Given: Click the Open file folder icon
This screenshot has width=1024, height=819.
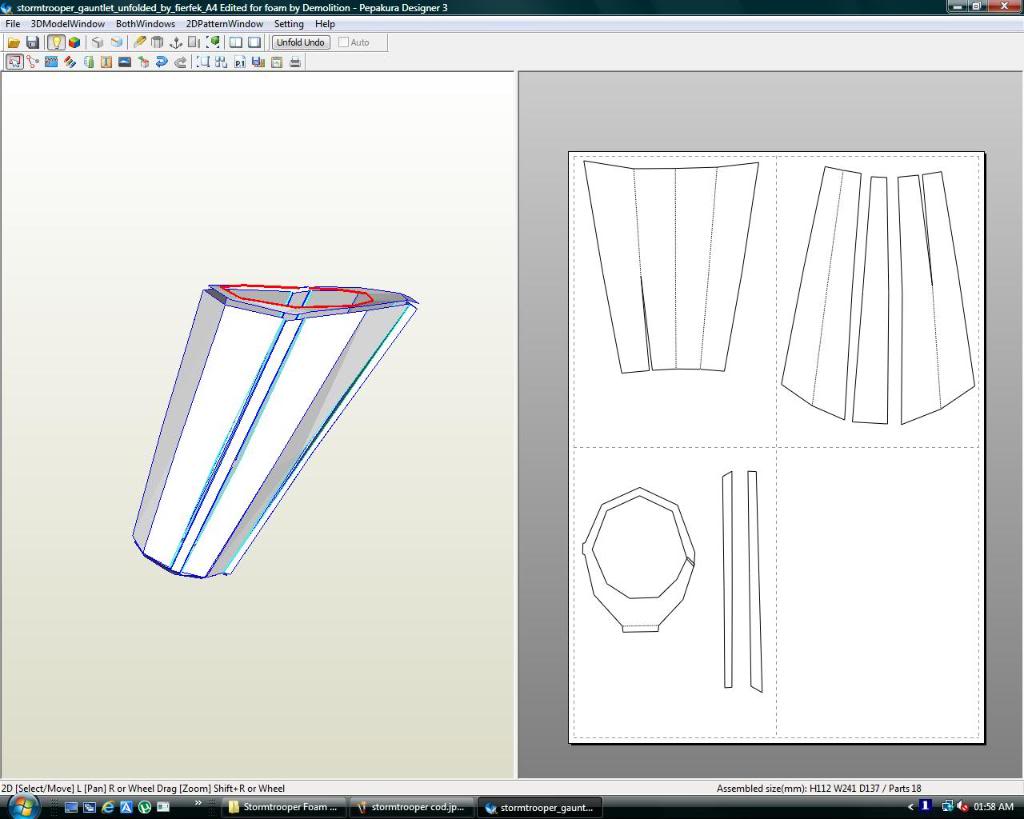Looking at the screenshot, I should (14, 43).
